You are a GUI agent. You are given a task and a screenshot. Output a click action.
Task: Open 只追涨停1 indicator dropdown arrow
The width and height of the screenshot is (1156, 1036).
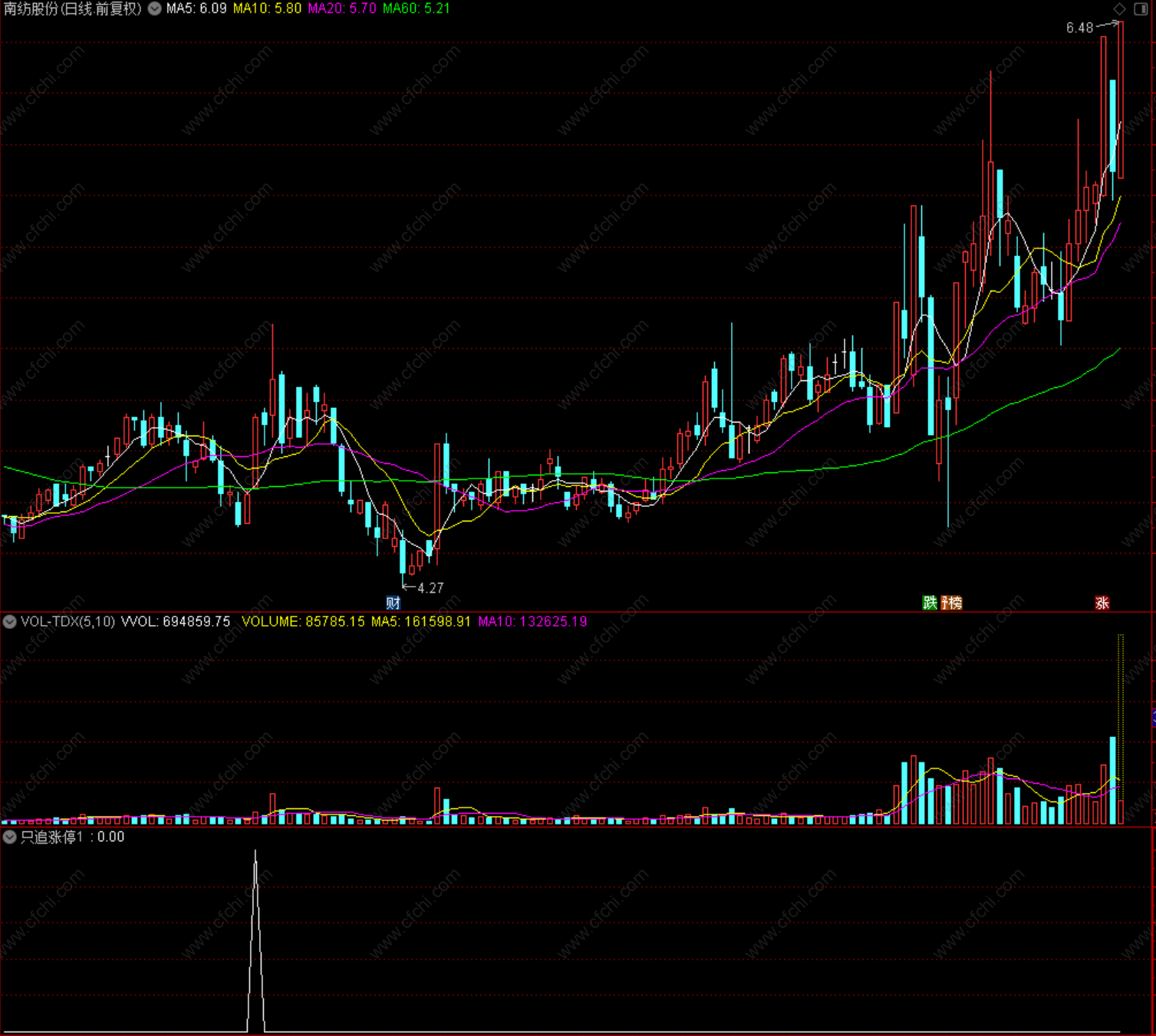[10, 837]
